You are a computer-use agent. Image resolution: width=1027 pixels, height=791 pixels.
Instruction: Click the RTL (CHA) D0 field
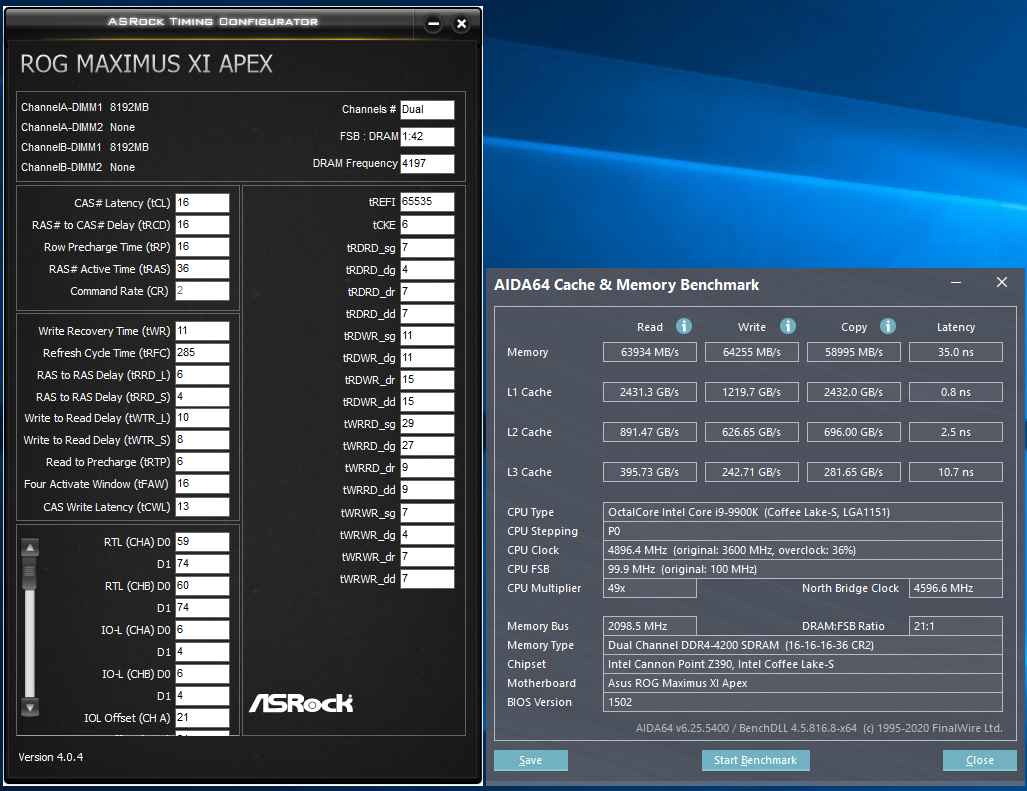point(202,542)
